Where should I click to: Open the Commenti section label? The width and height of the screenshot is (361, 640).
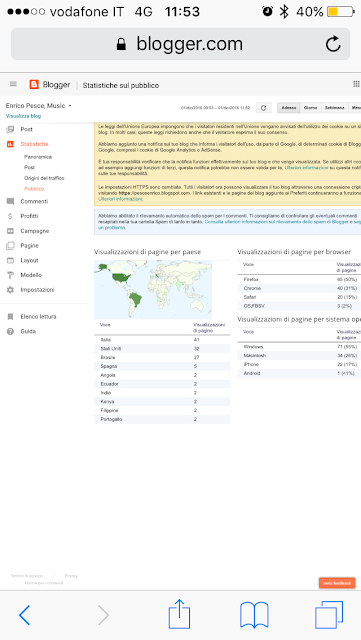[x=34, y=201]
